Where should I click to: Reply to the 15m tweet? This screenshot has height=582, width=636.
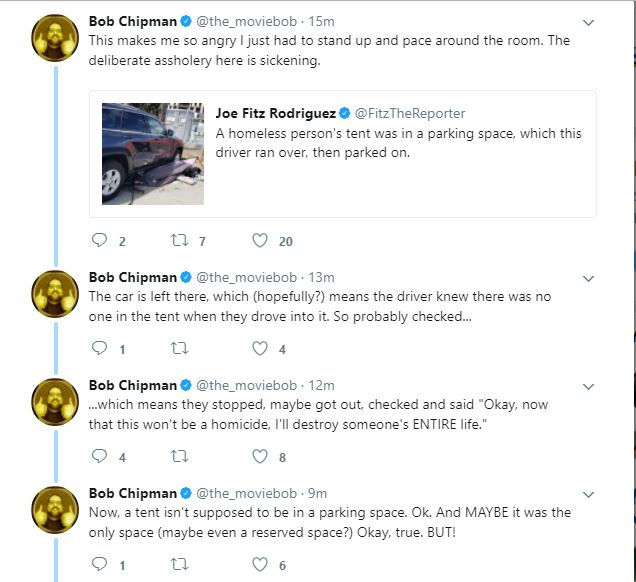pos(99,240)
